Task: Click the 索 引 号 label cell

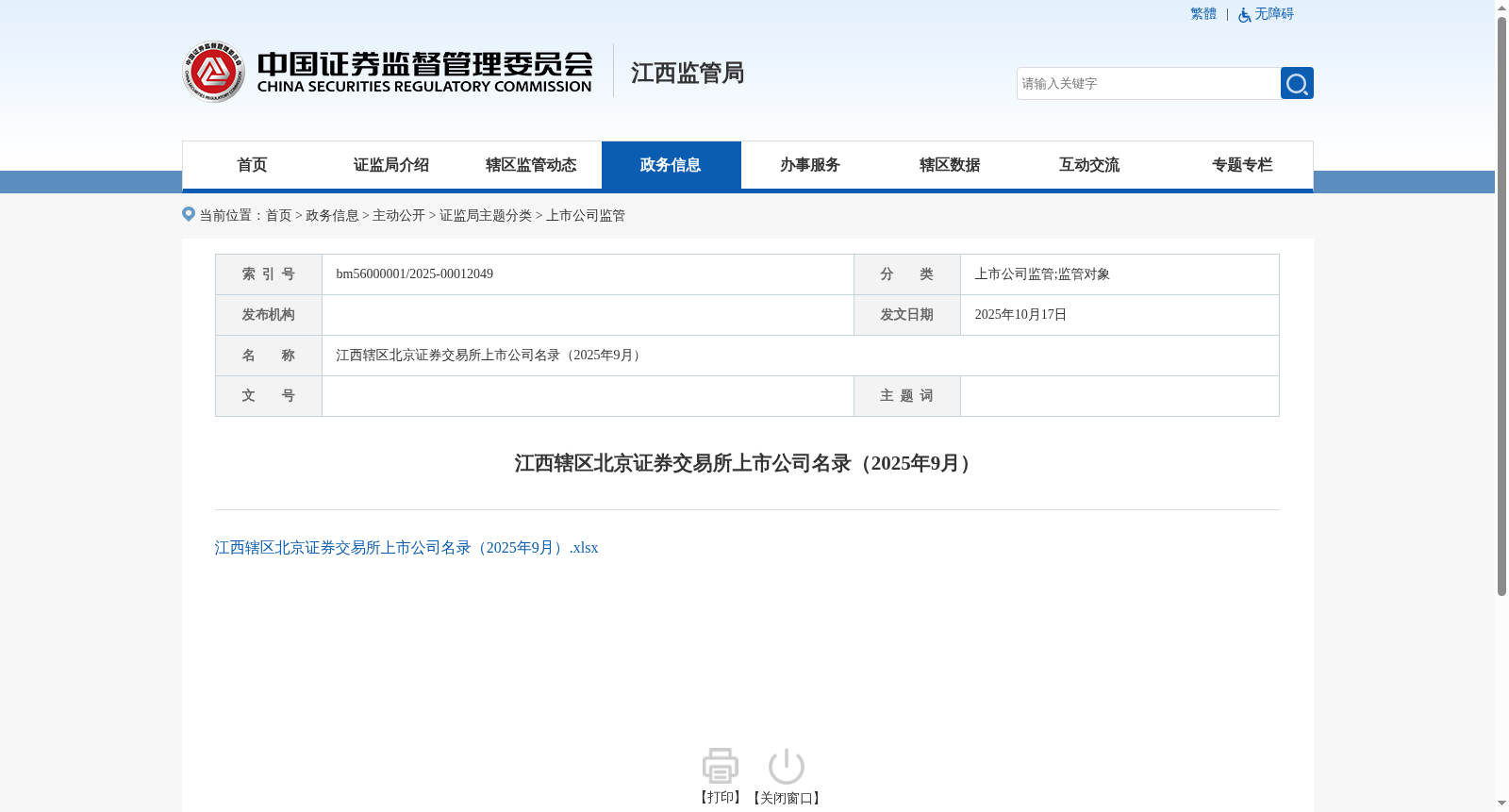Action: click(269, 274)
